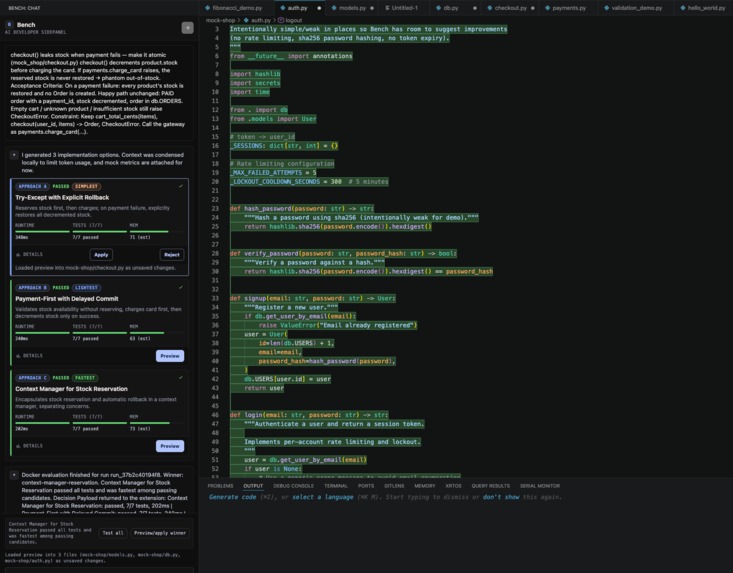Preview Approach B Payment-First with Delayed Commit
Image resolution: width=733 pixels, height=573 pixels.
(x=170, y=356)
